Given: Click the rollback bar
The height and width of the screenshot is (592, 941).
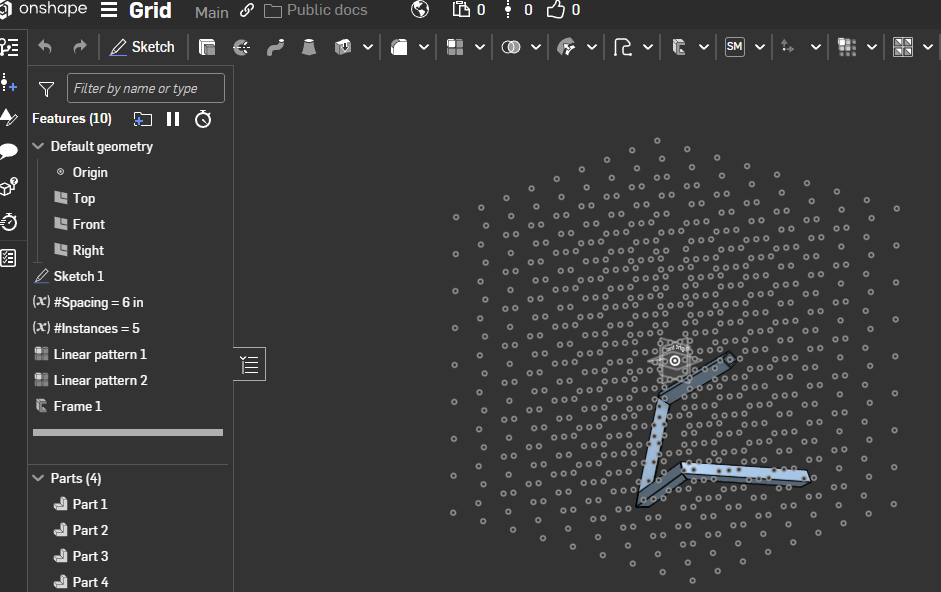Looking at the screenshot, I should (128, 432).
